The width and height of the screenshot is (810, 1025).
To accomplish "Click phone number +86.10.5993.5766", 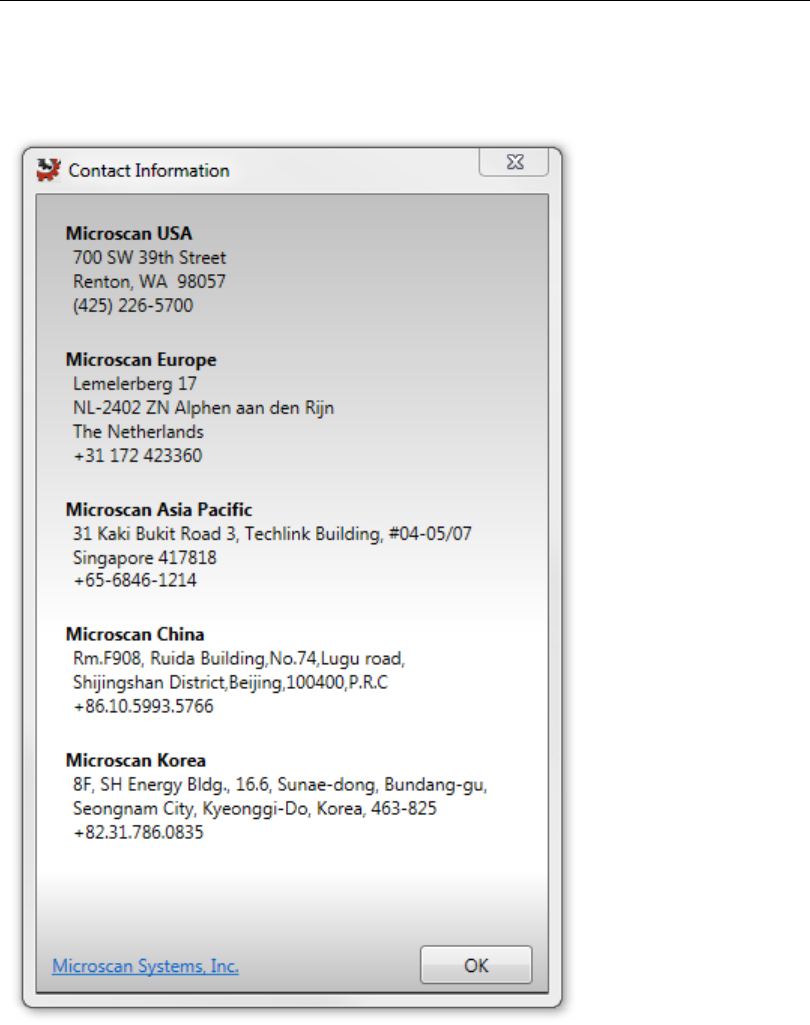I will 143,707.
